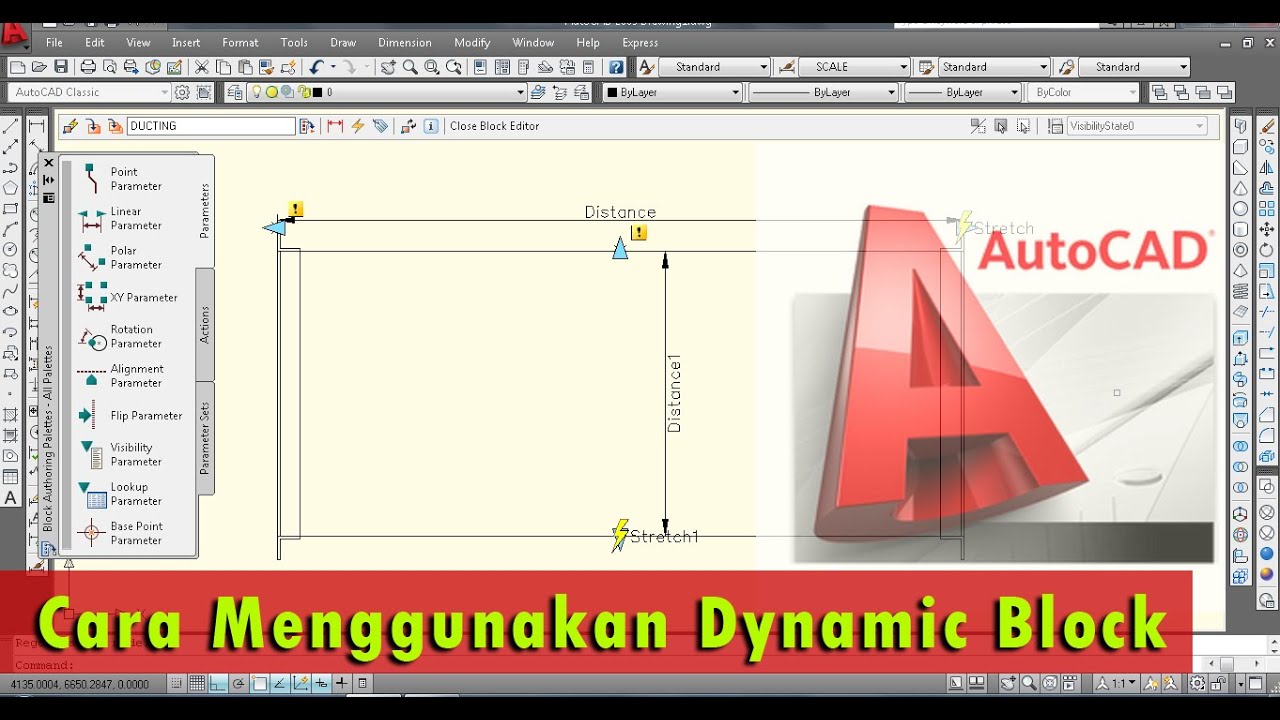Open the Help question mark icon
Viewport: 1280px width, 720px height.
616,67
